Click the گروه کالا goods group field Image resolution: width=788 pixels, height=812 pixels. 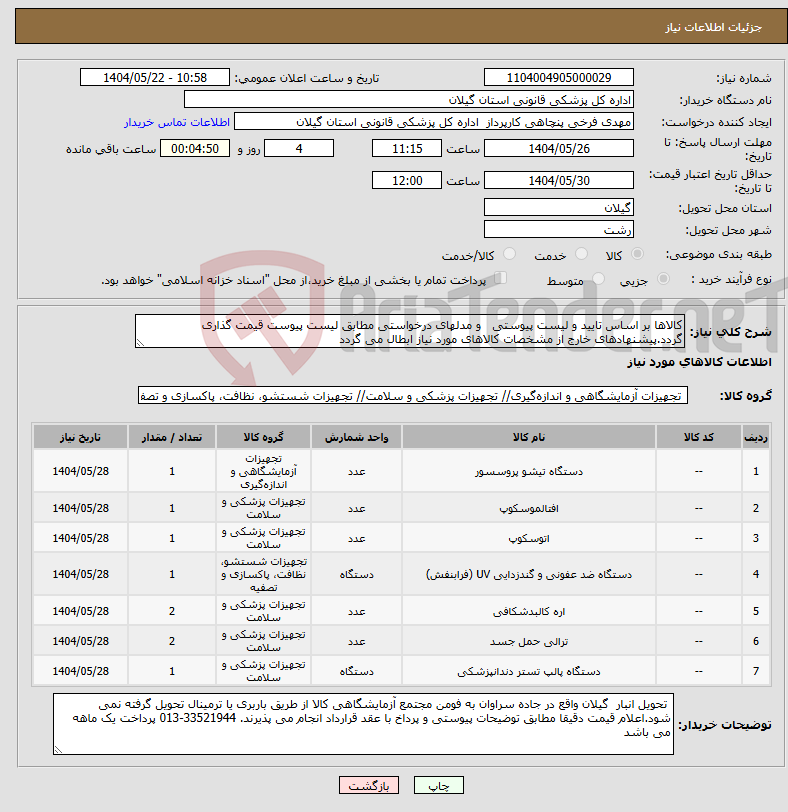pos(413,396)
